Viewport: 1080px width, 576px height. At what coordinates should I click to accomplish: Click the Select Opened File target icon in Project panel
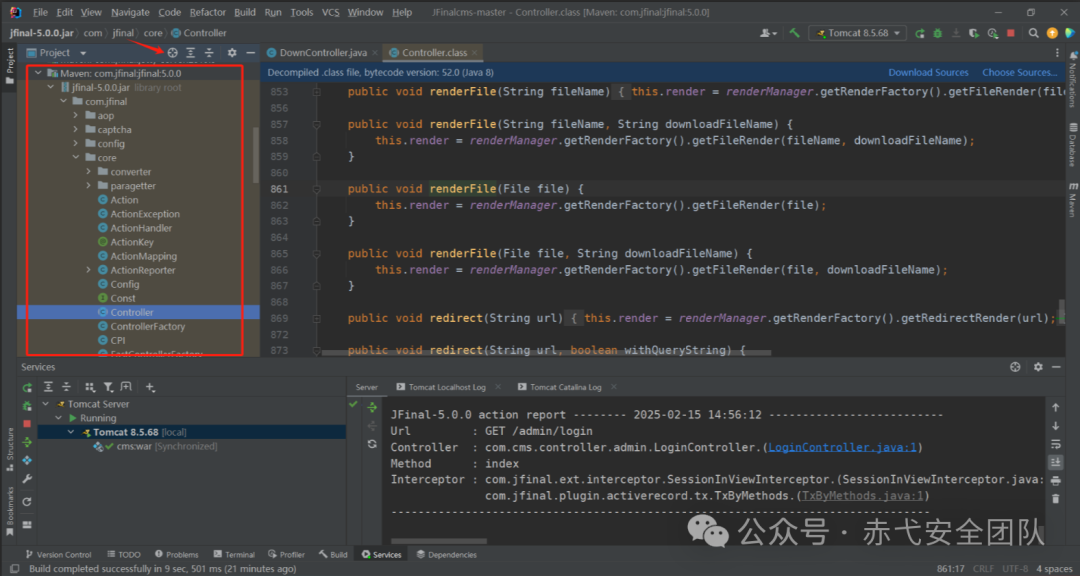[172, 52]
